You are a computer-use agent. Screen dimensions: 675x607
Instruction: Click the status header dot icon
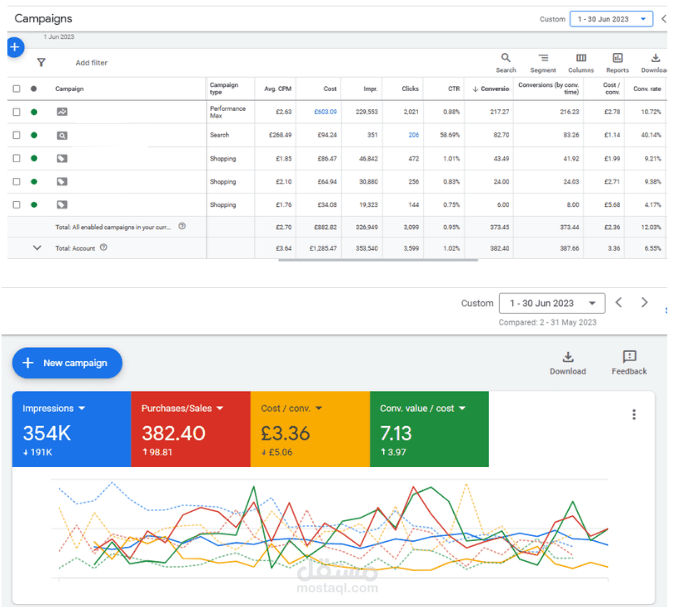pos(34,89)
